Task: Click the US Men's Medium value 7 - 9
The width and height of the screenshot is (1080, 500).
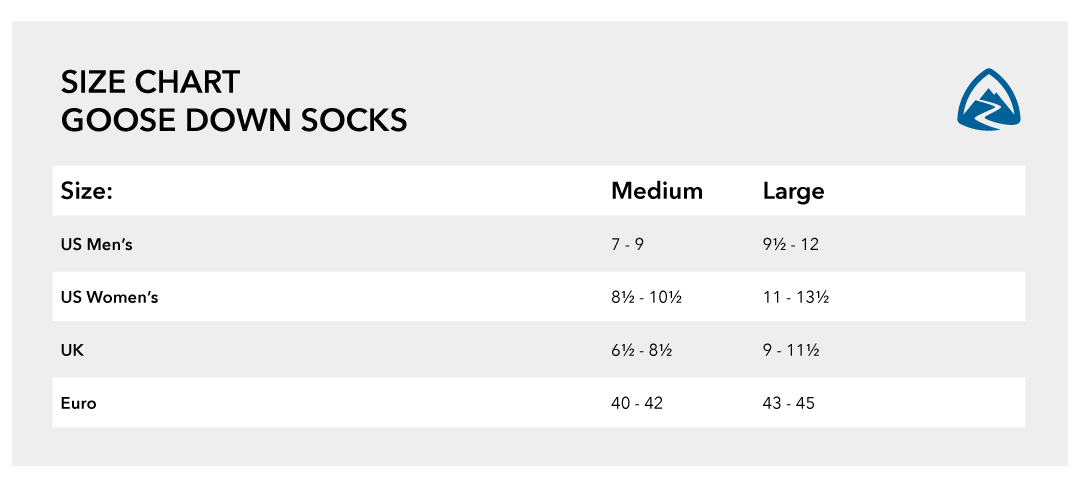Action: (x=627, y=244)
